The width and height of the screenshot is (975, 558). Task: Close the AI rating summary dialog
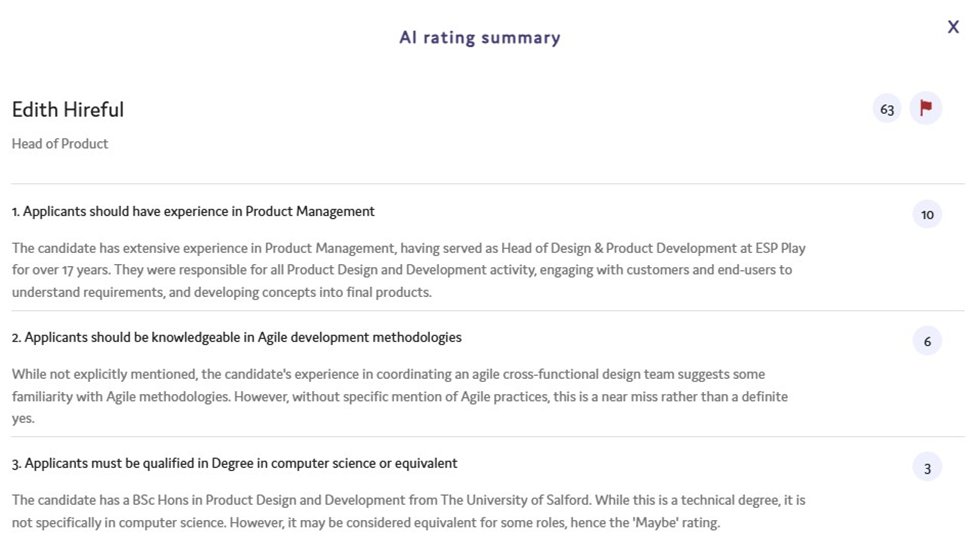tap(953, 27)
